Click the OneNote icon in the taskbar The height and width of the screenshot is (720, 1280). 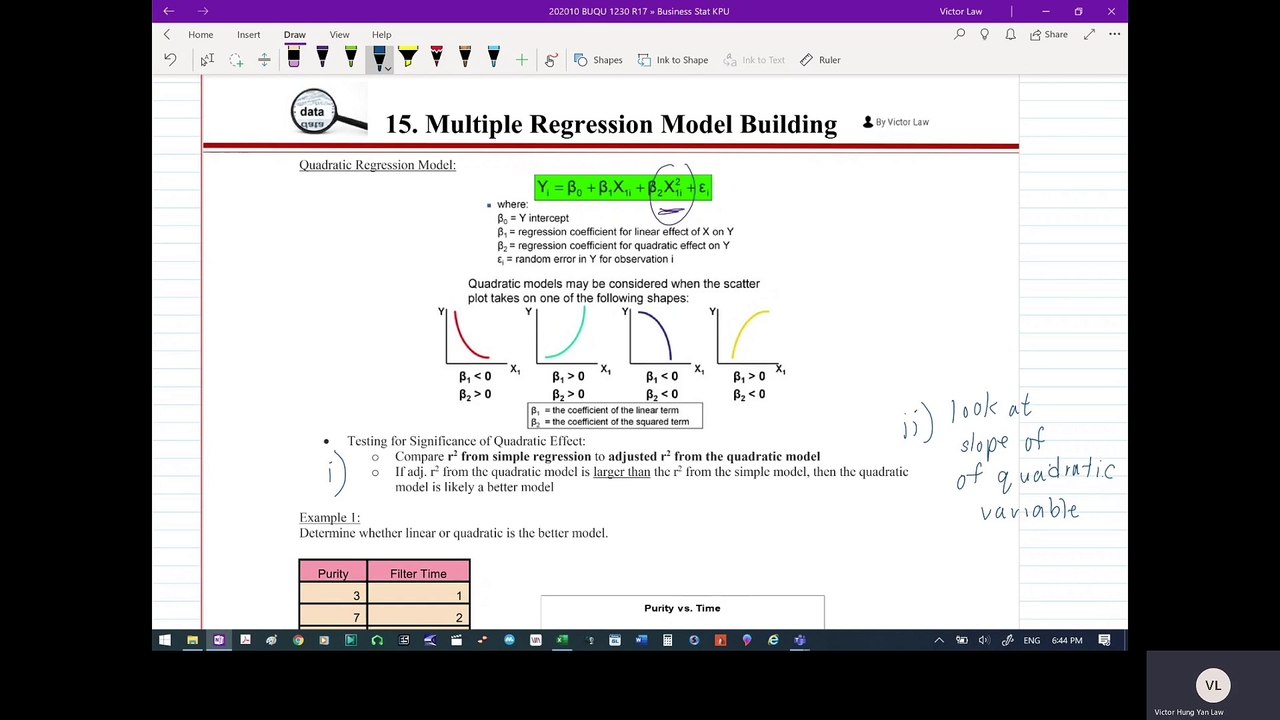[x=218, y=640]
